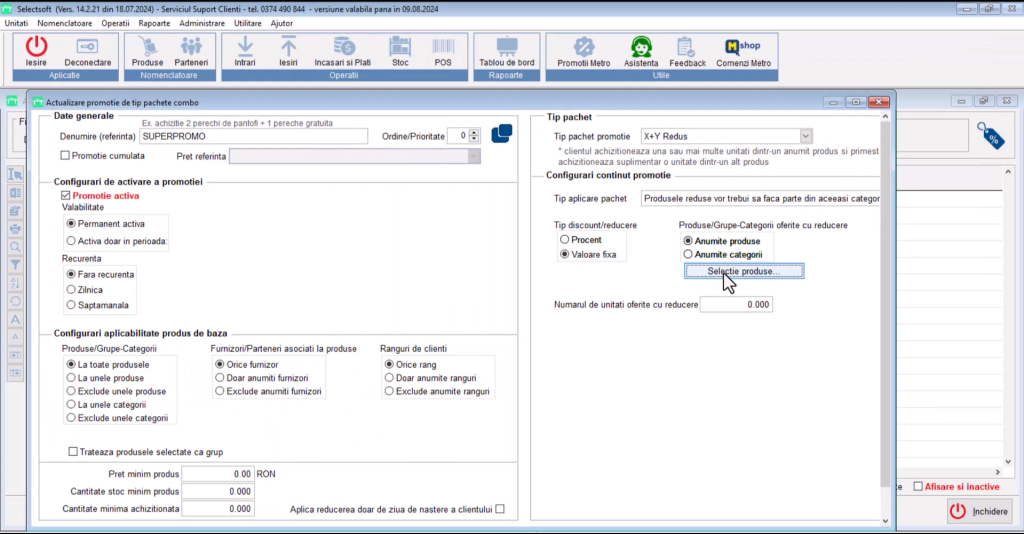Choose the Anumite categorii option

(688, 254)
